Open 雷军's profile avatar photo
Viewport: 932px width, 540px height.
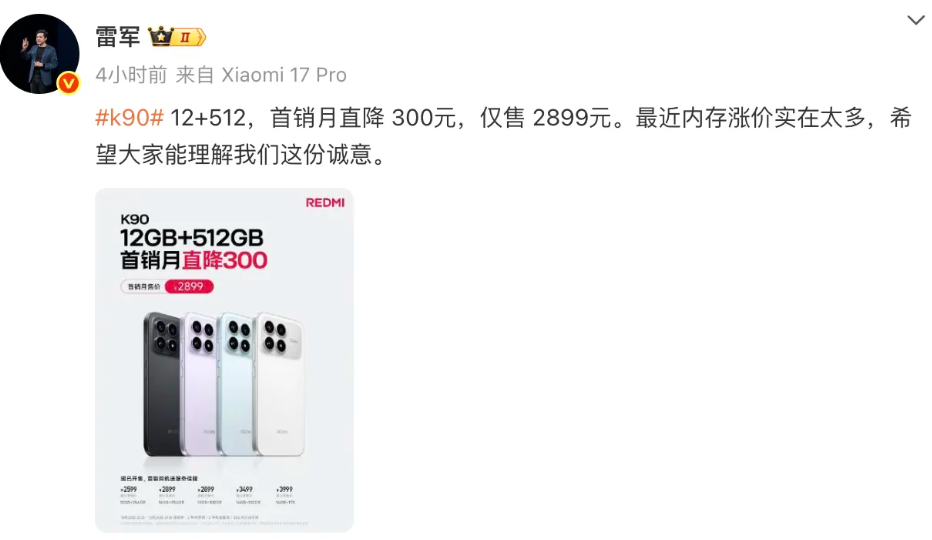(x=40, y=54)
